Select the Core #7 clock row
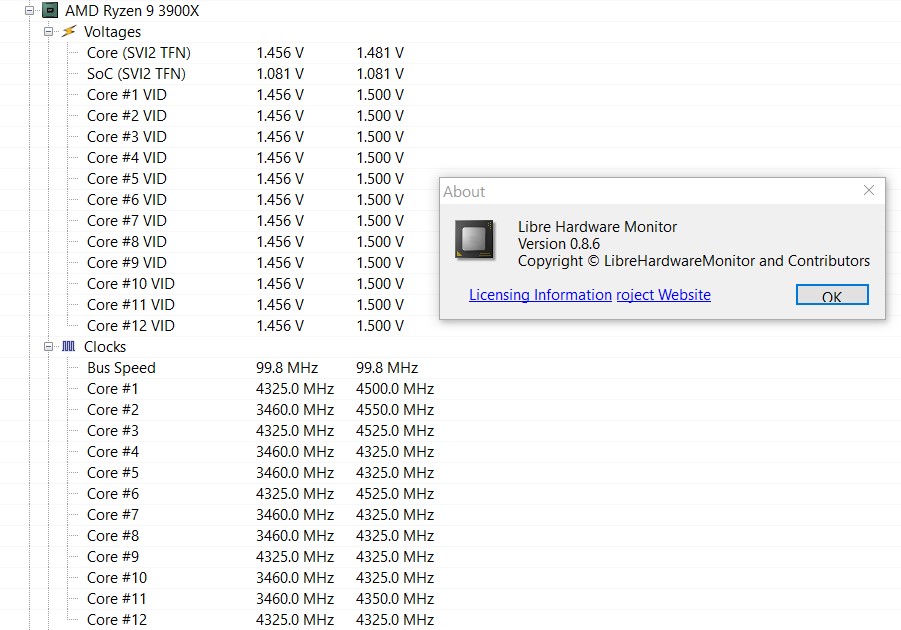 point(260,514)
